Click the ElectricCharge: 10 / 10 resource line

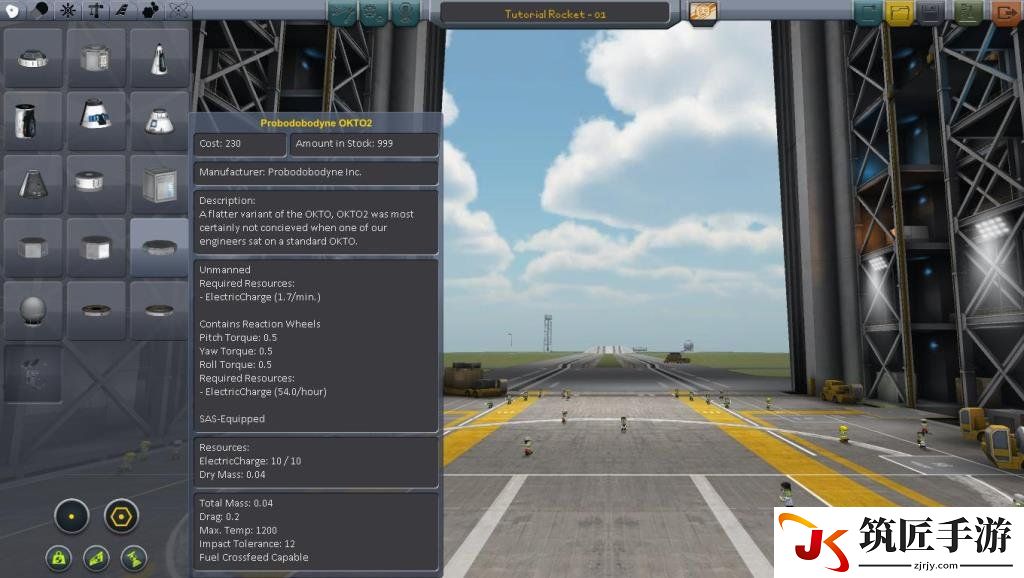click(x=250, y=461)
